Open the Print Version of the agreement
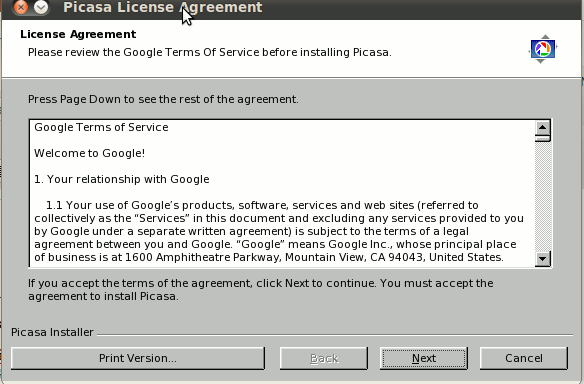Screen dimensions: 584x384 point(138,358)
